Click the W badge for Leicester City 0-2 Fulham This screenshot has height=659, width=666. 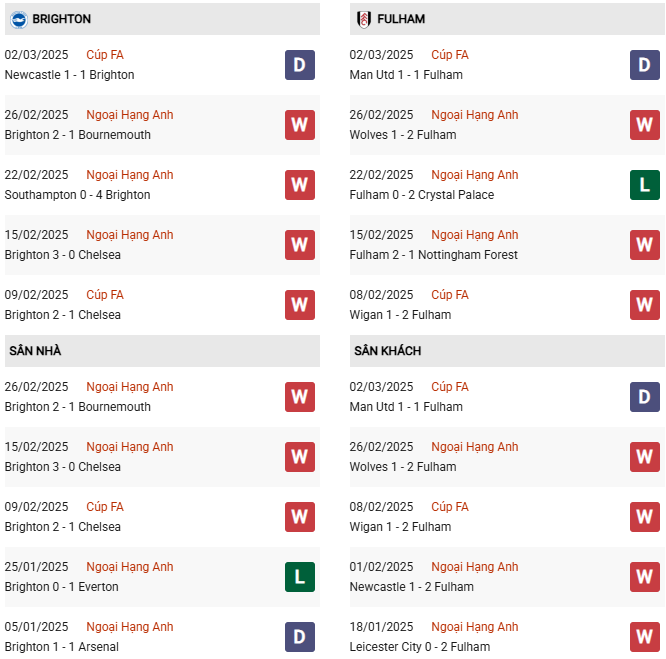pyautogui.click(x=645, y=636)
